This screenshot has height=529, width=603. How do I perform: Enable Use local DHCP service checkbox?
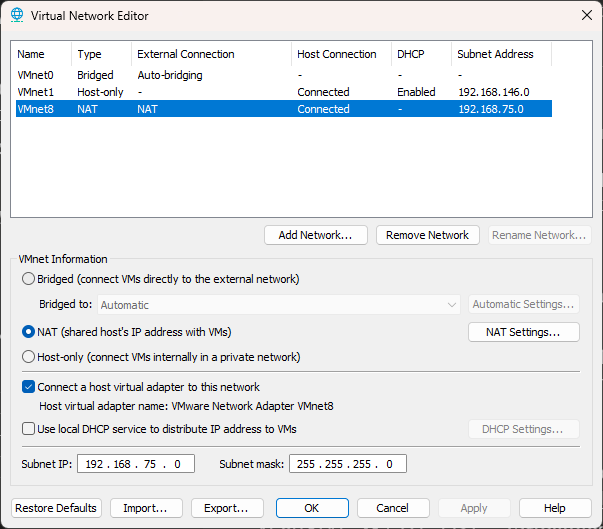coord(28,429)
